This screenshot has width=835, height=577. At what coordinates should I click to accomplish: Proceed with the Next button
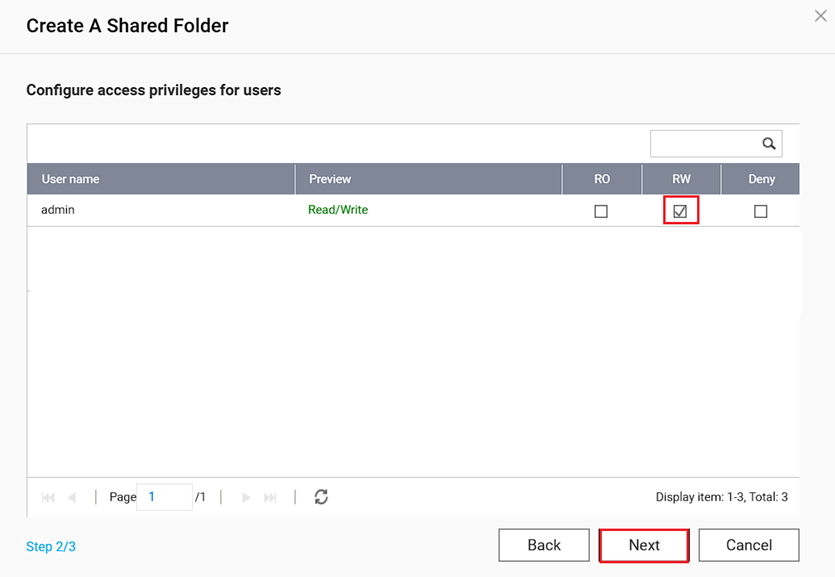(644, 545)
